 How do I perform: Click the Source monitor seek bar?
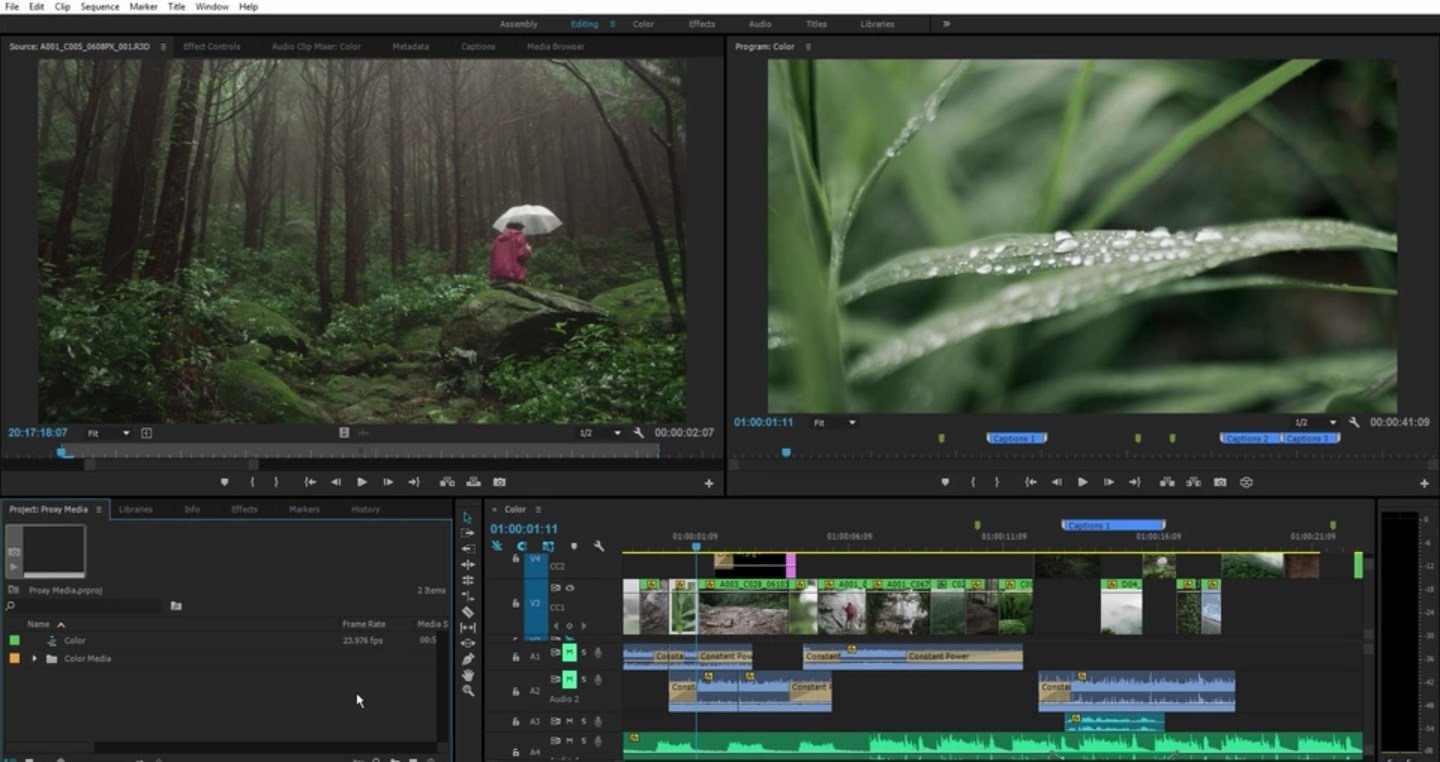click(x=300, y=452)
